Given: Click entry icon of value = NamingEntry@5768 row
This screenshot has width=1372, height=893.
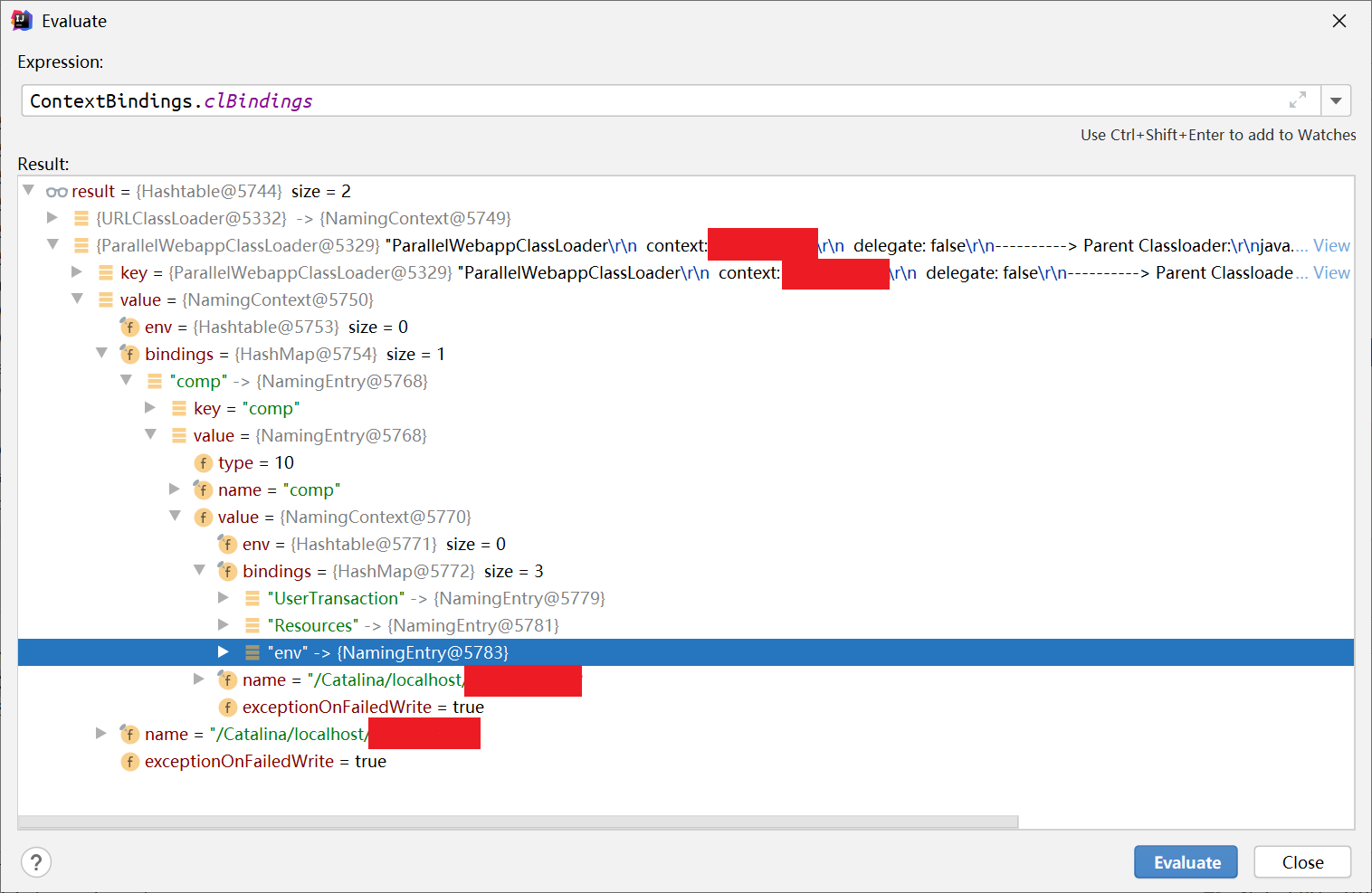Looking at the screenshot, I should click(x=179, y=435).
